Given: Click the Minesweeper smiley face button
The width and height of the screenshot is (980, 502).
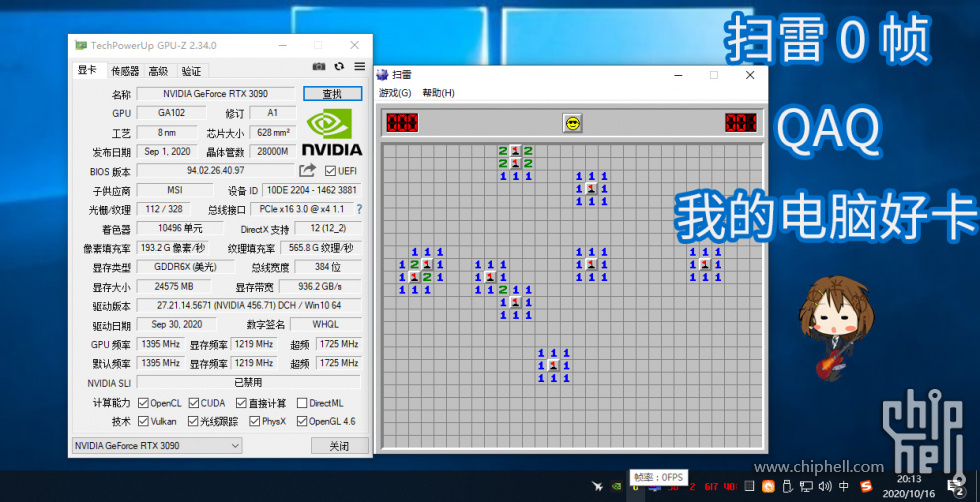Looking at the screenshot, I should (572, 123).
